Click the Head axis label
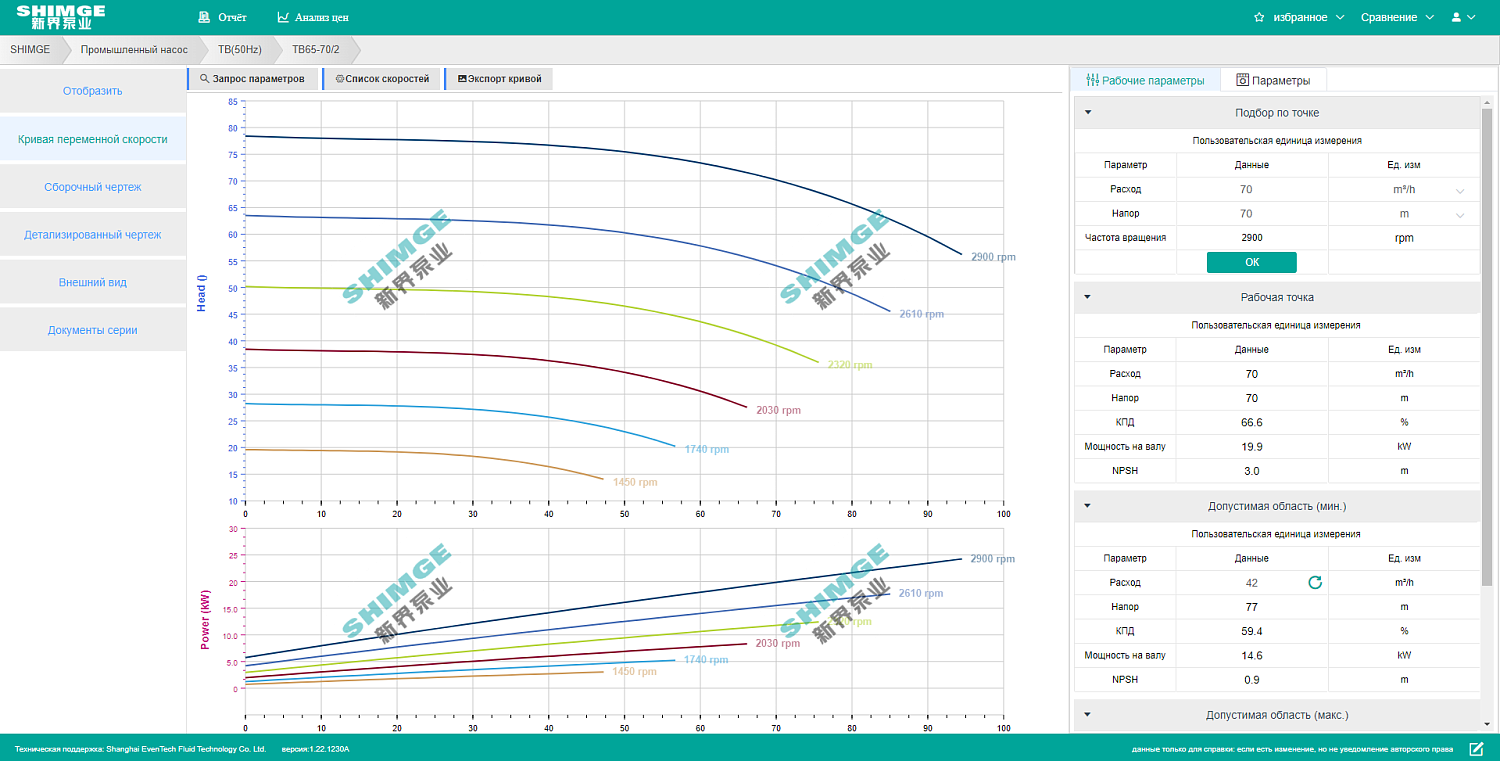Screen dimensions: 1500x761 202,292
